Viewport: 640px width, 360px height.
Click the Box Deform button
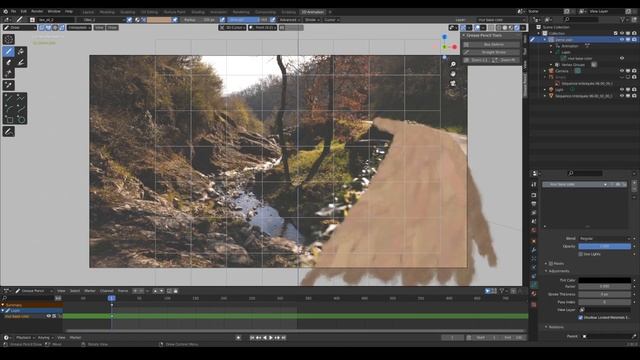[x=491, y=44]
